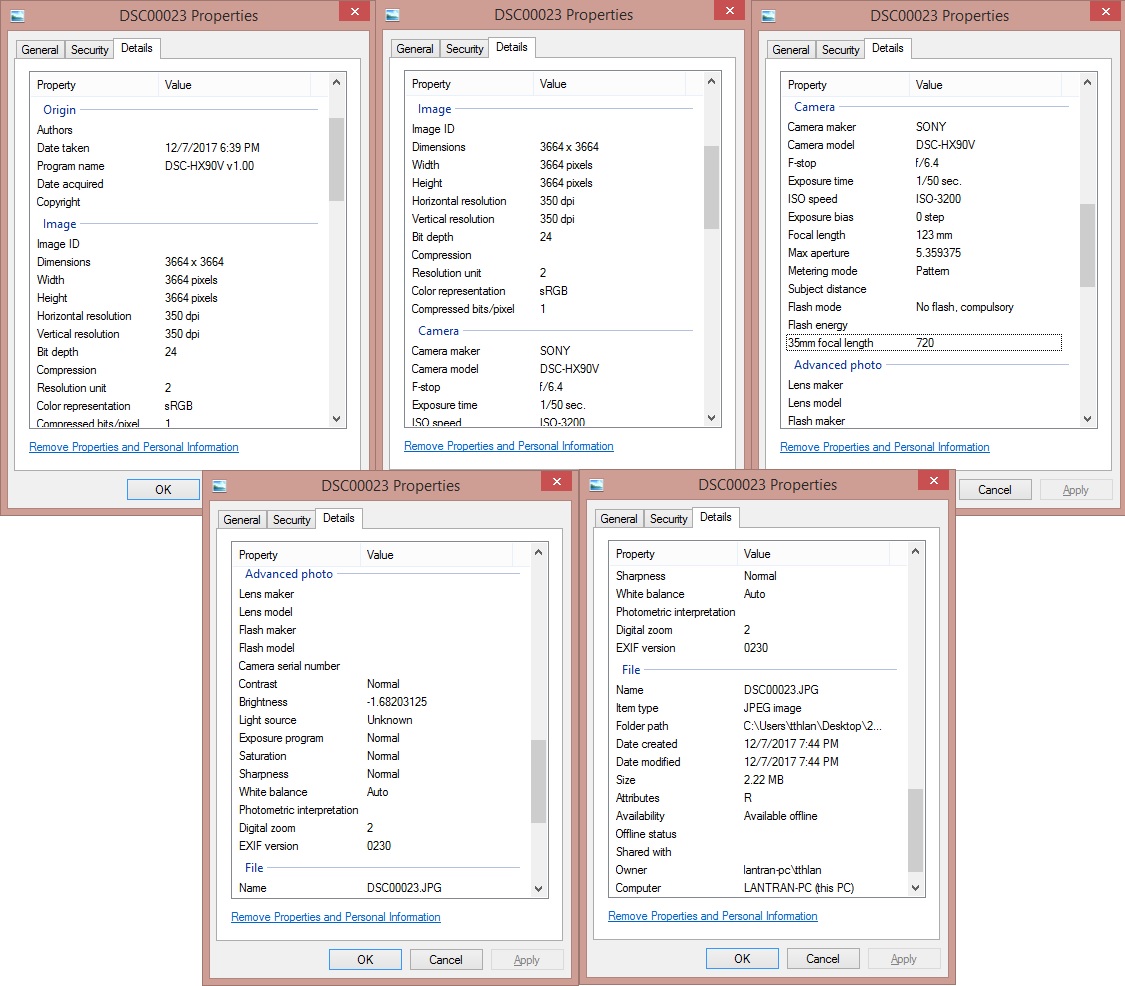Click the Authors property value field
The height and width of the screenshot is (986, 1125).
pyautogui.click(x=240, y=130)
